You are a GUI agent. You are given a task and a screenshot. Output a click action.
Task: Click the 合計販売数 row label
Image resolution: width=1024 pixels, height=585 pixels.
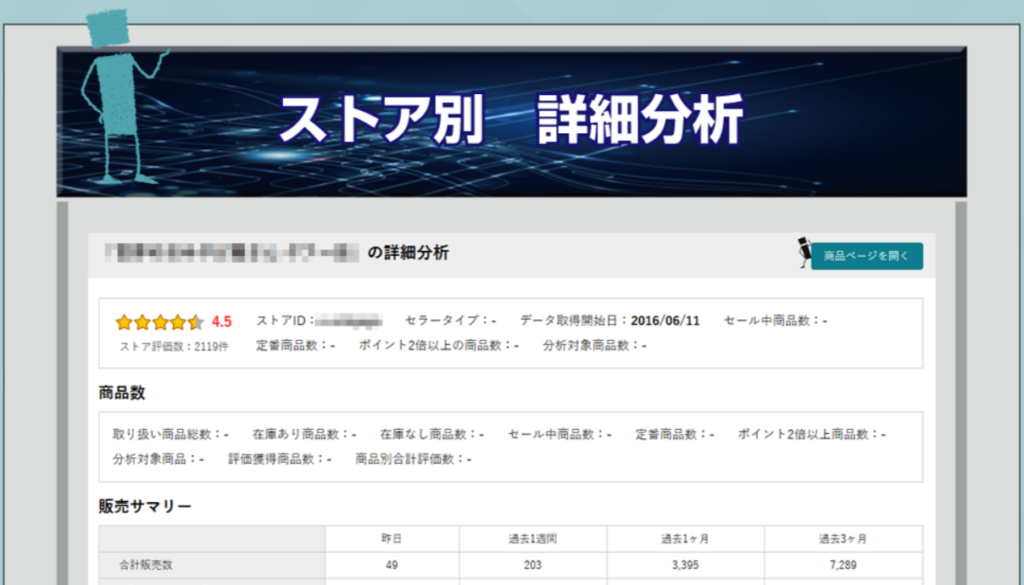click(145, 565)
